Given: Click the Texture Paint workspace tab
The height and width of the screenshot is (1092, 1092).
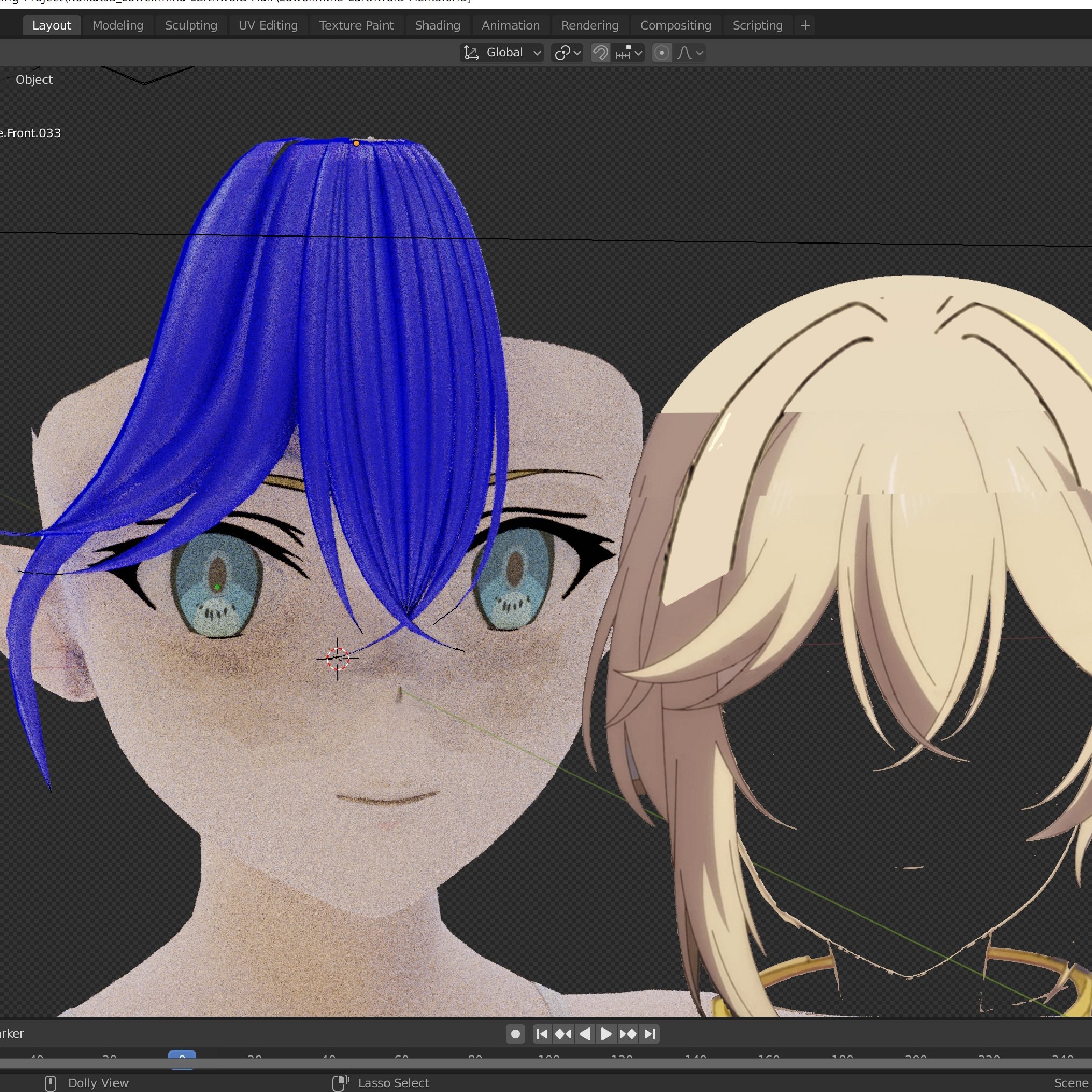Looking at the screenshot, I should (356, 25).
